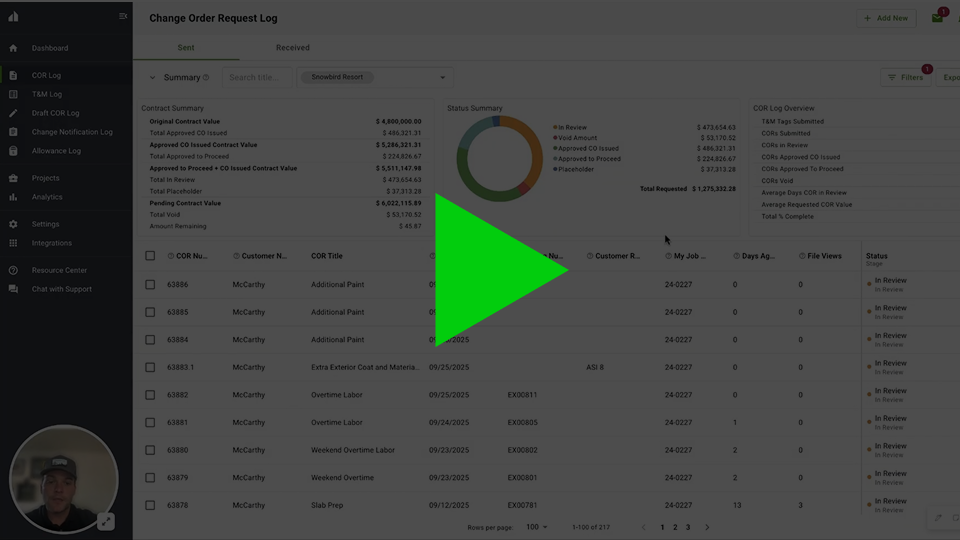Open the mail notifications icon
The height and width of the screenshot is (540, 960).
pyautogui.click(x=937, y=18)
